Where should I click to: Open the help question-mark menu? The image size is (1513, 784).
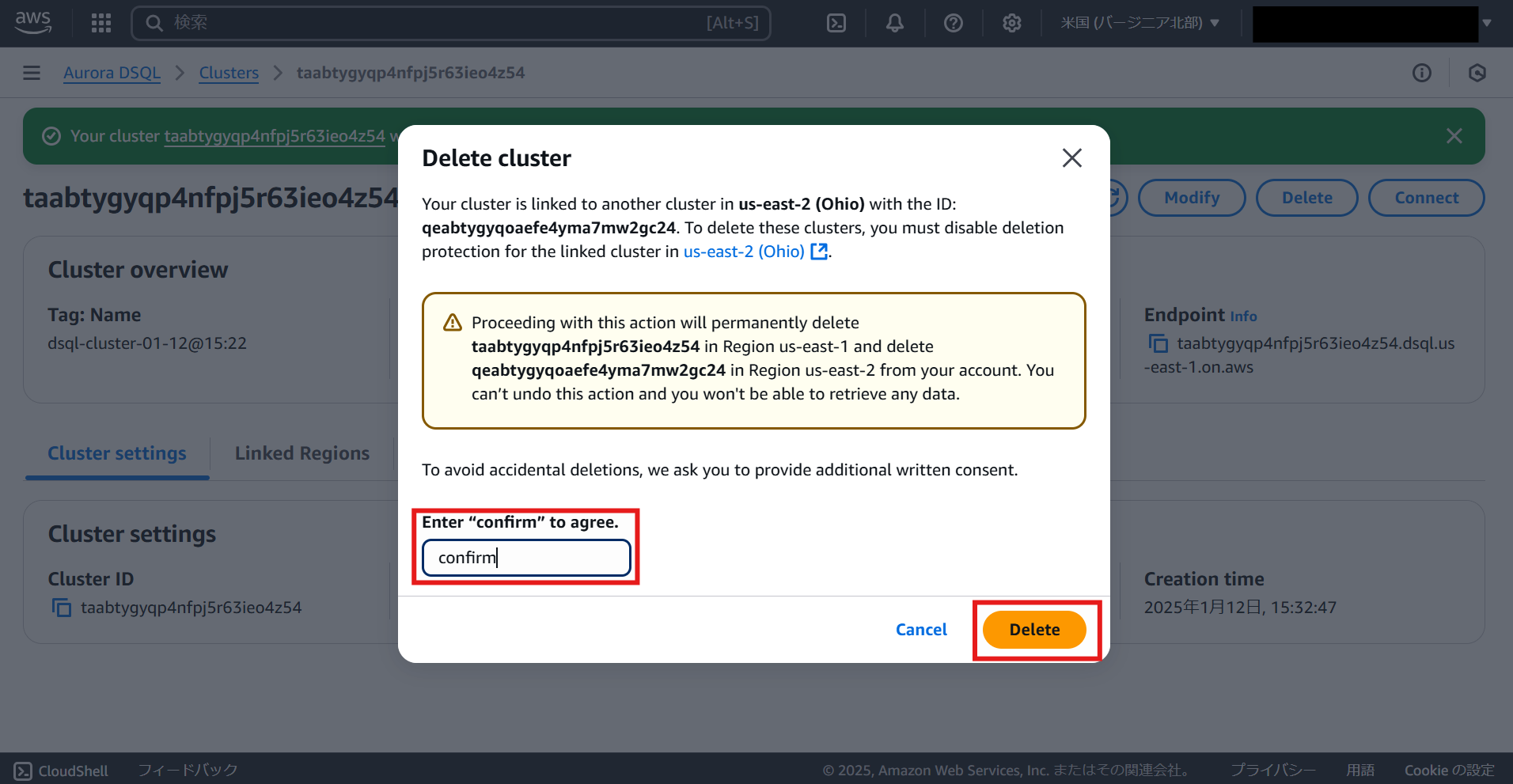pos(954,23)
